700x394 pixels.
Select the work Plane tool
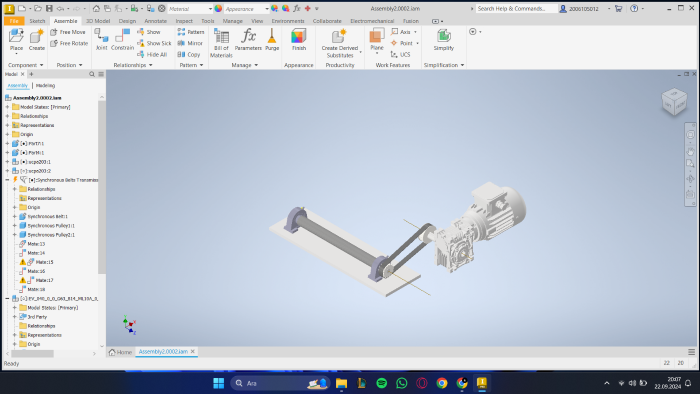coord(377,39)
